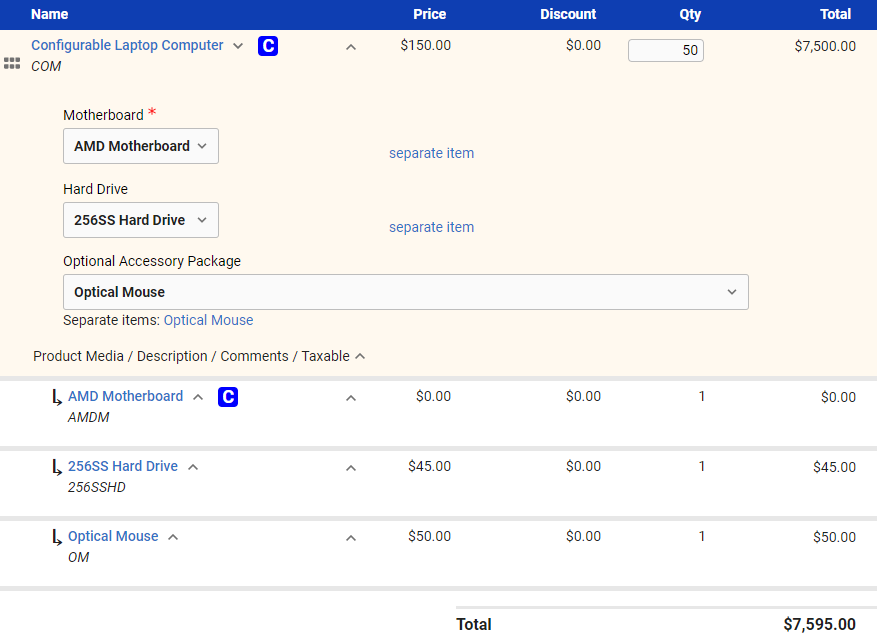
Task: Open the Hard Drive selection dropdown
Action: (140, 220)
